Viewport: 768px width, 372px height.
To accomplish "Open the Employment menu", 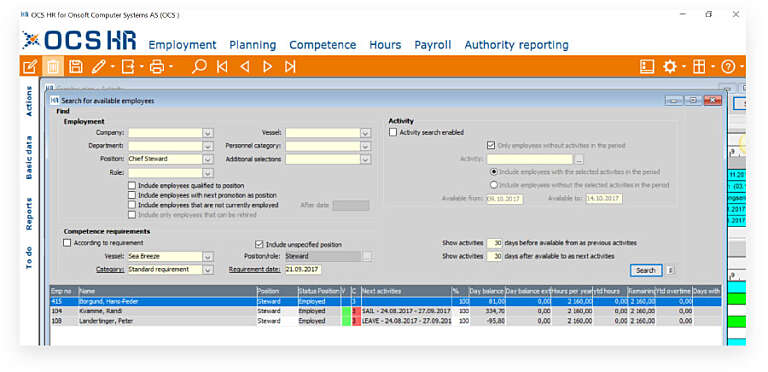I will [x=182, y=45].
